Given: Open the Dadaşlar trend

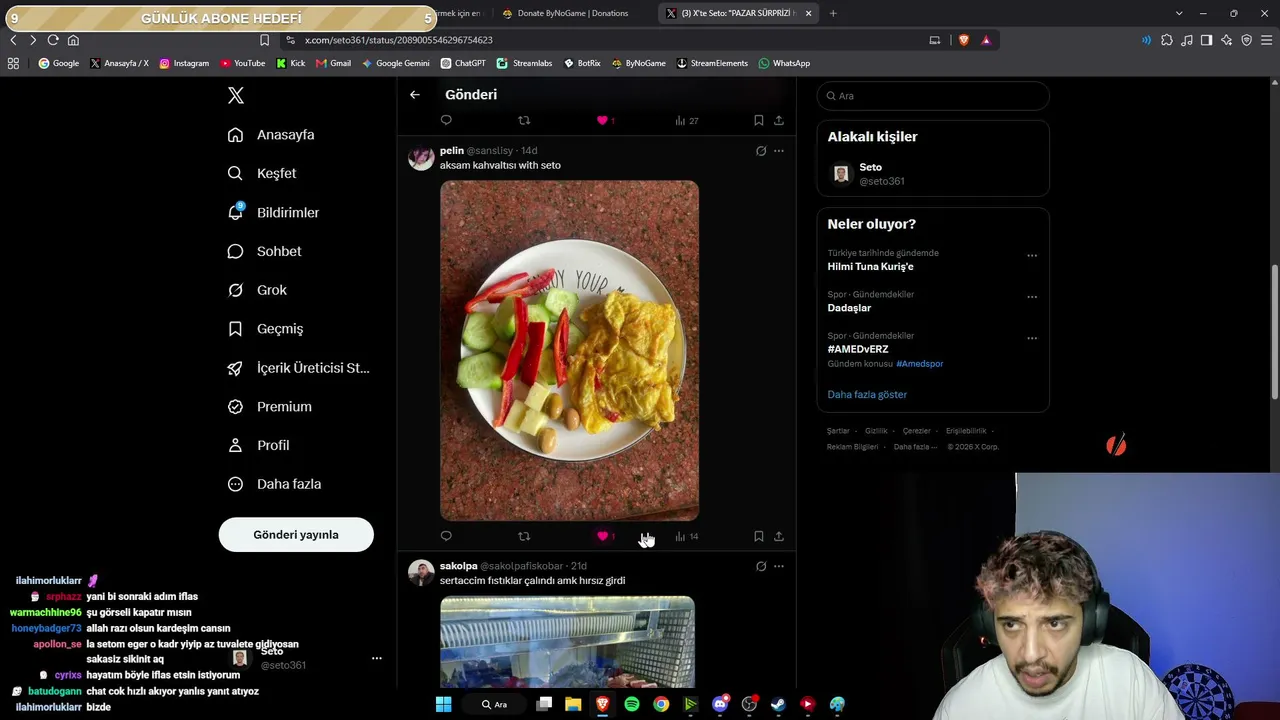Looking at the screenshot, I should click(849, 308).
